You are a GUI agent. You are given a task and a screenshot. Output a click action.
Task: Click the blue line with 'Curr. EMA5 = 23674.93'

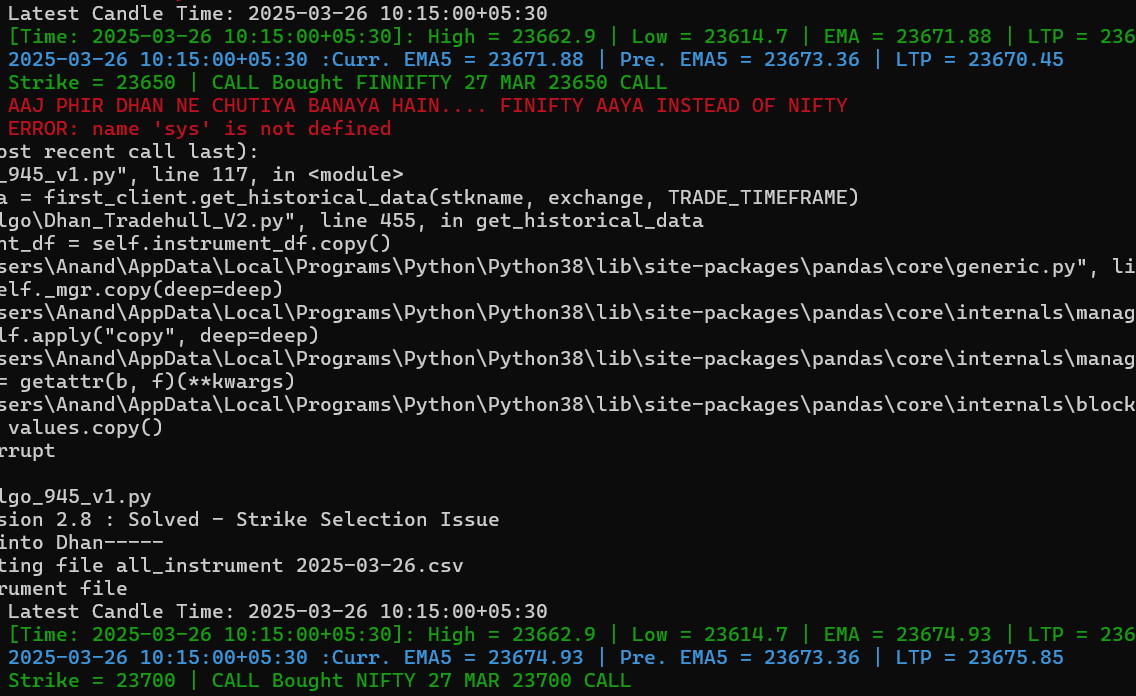click(x=535, y=658)
